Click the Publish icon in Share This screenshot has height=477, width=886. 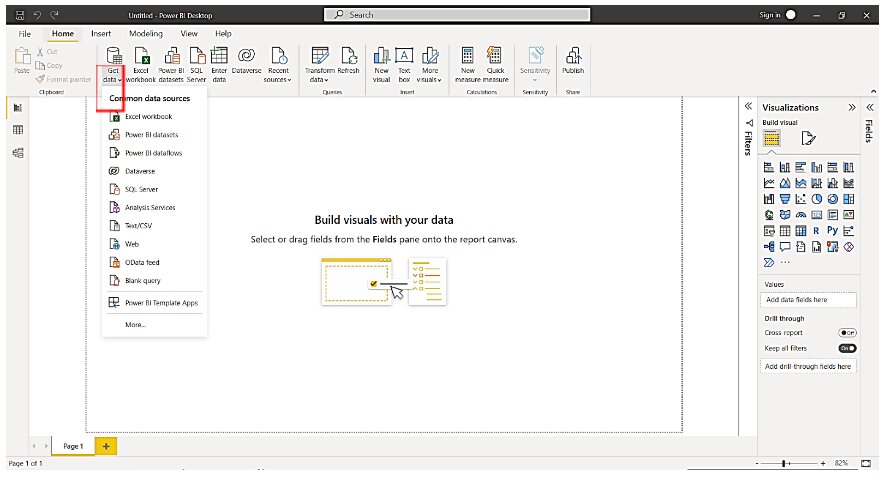573,57
